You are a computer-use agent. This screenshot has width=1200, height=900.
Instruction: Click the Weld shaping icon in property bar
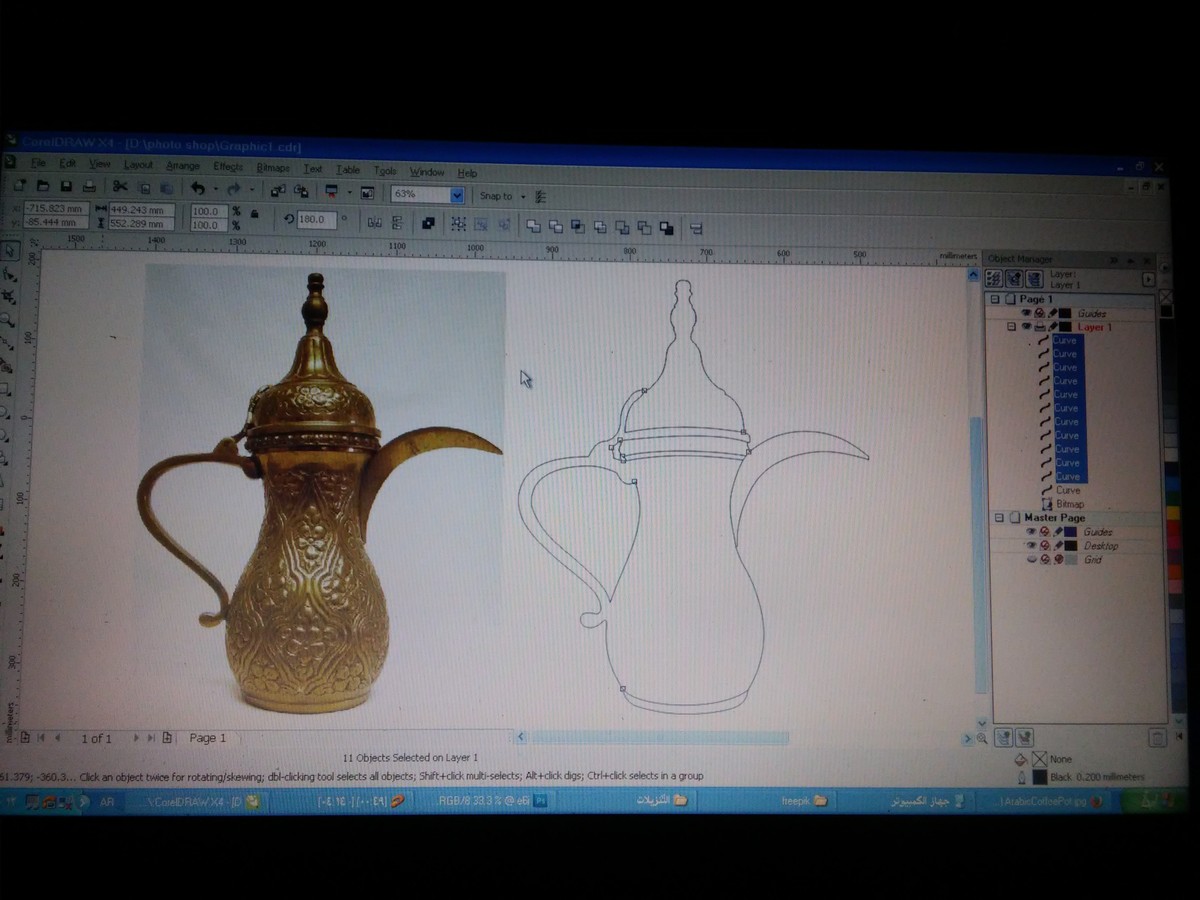(x=533, y=226)
